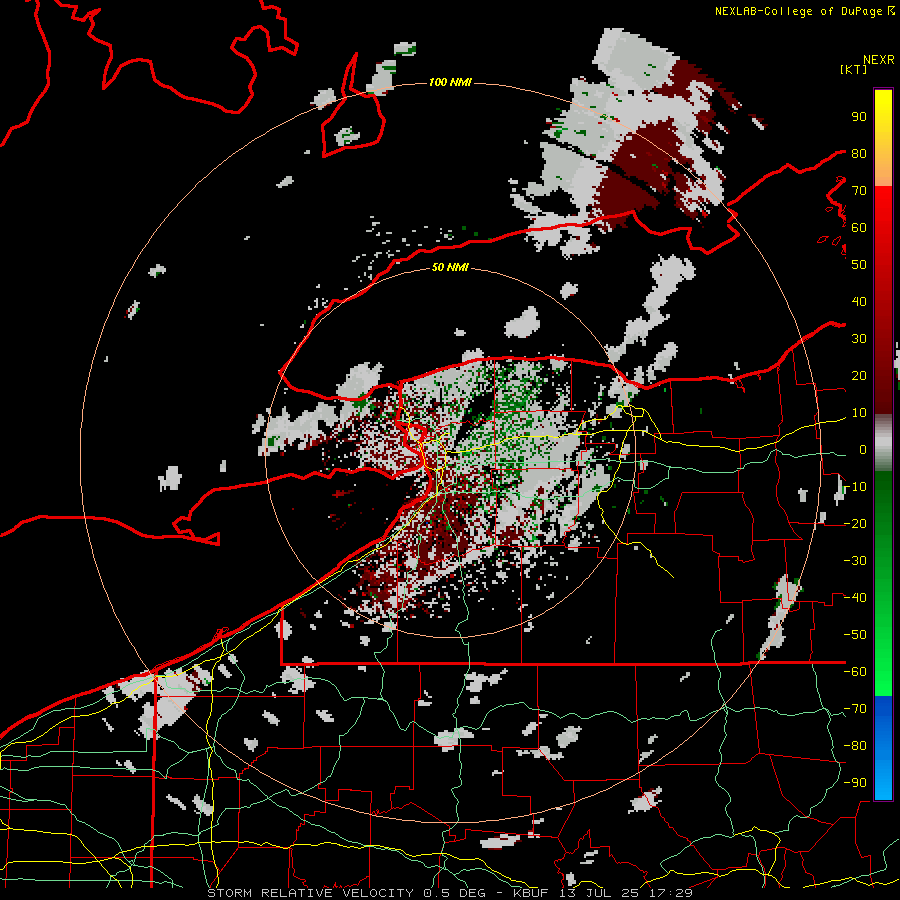Click the 100 NMI range ring label

[x=450, y=82]
